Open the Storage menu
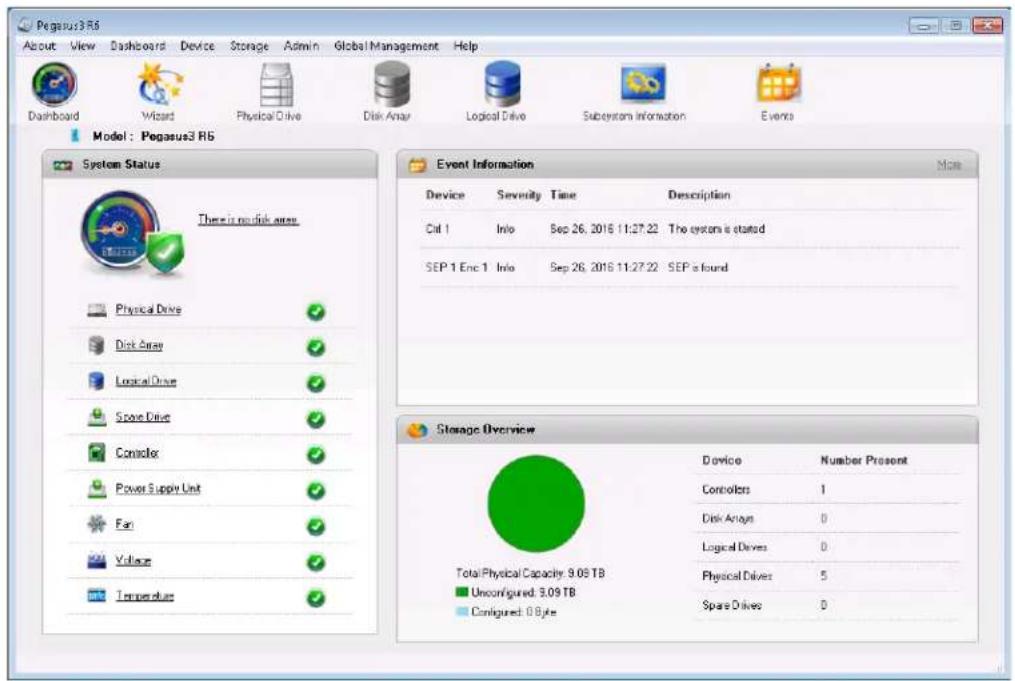 pos(249,46)
